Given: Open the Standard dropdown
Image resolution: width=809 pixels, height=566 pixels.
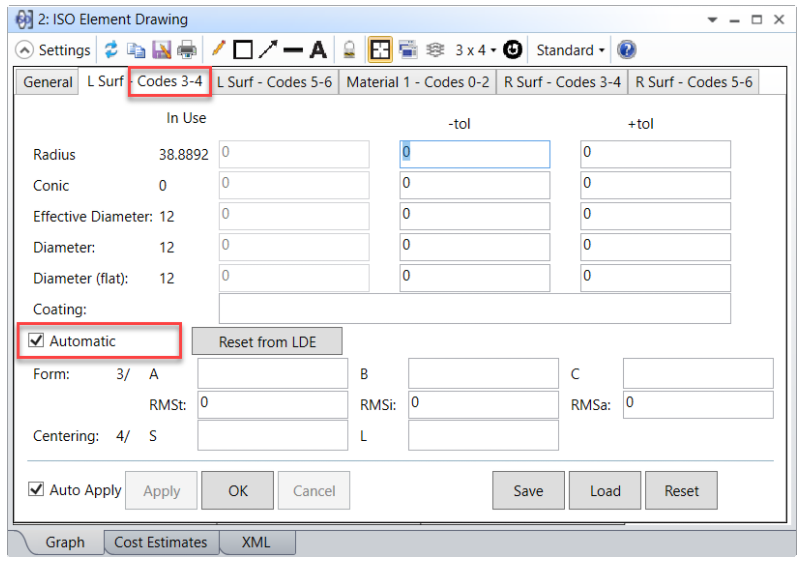Looking at the screenshot, I should pos(570,50).
